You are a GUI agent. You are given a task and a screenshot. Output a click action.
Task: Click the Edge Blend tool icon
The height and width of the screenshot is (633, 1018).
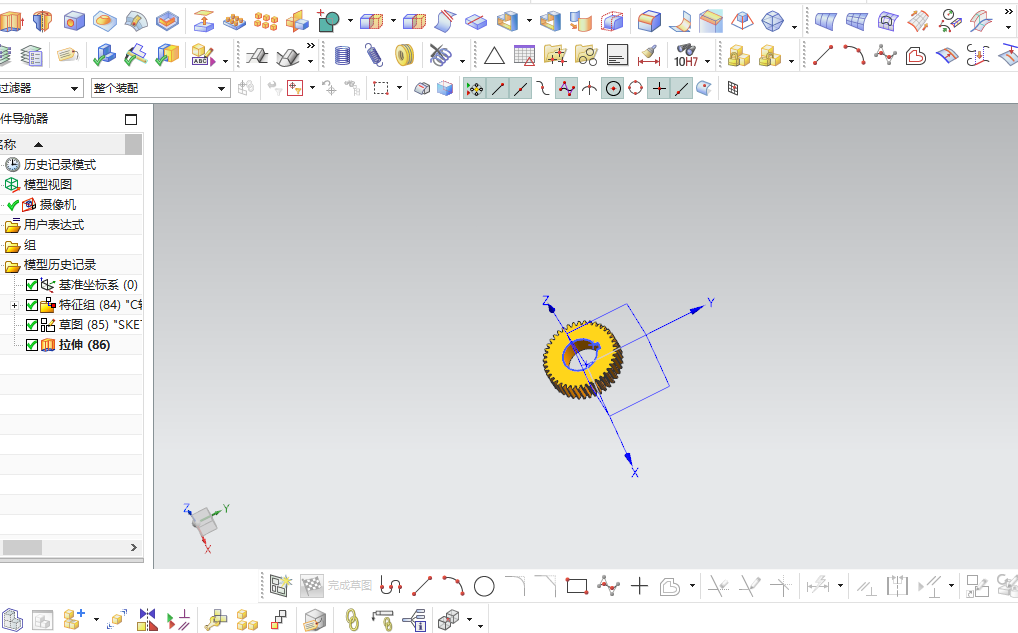coord(649,21)
